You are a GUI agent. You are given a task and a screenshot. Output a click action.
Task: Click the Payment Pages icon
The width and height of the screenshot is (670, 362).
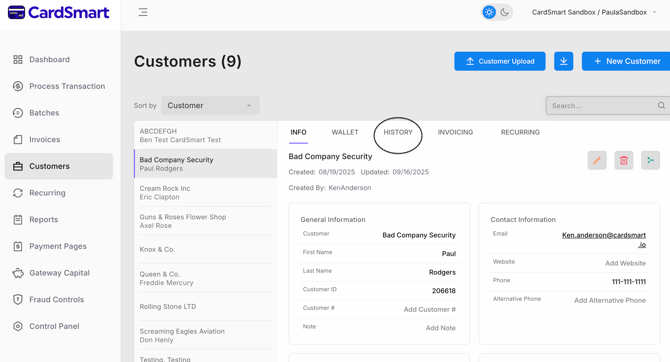tap(18, 246)
